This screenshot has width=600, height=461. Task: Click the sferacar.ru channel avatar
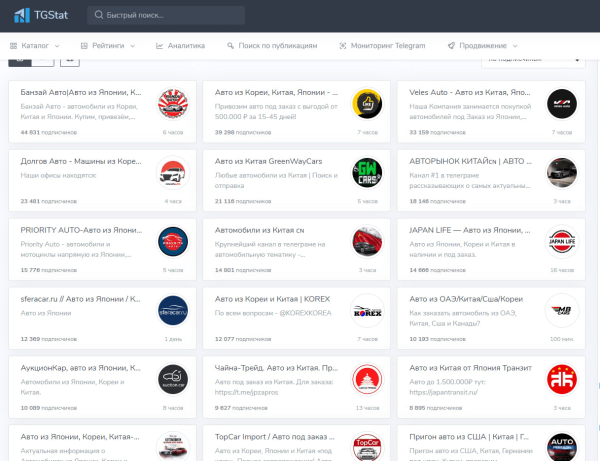point(173,310)
